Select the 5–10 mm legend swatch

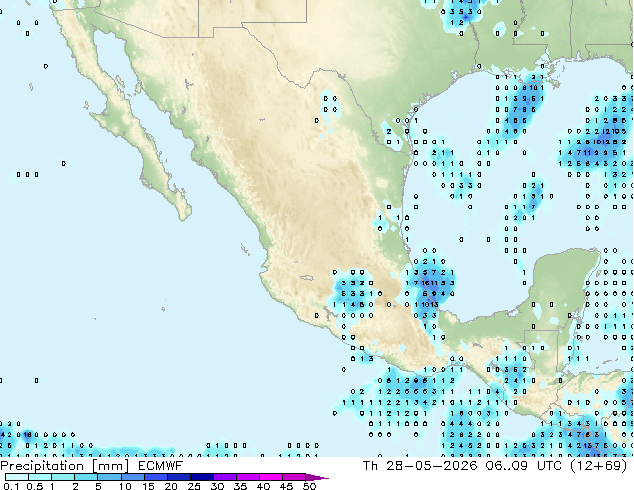[109, 477]
